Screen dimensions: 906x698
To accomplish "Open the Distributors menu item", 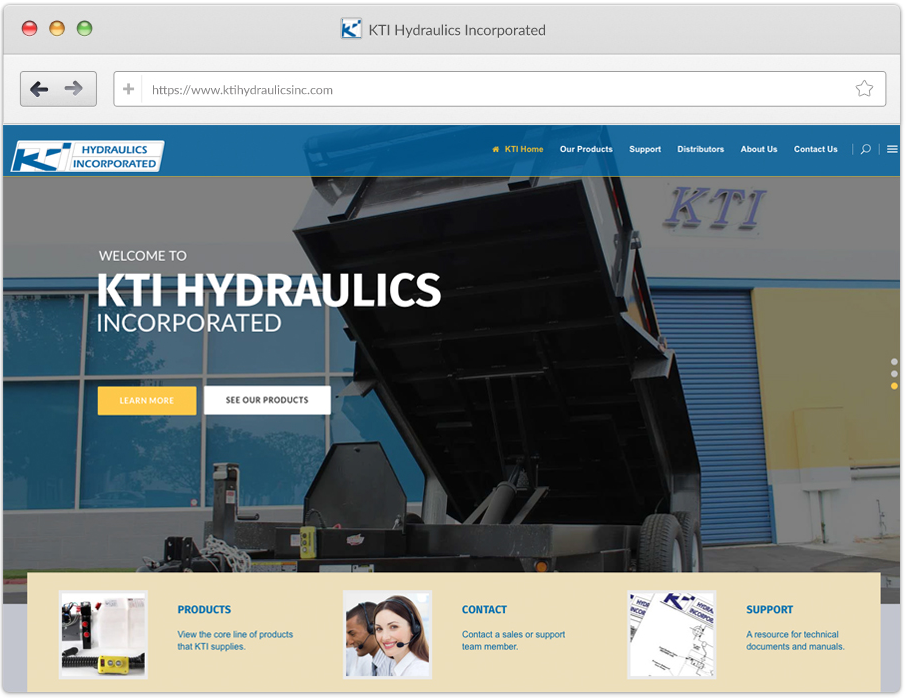I will [x=700, y=149].
